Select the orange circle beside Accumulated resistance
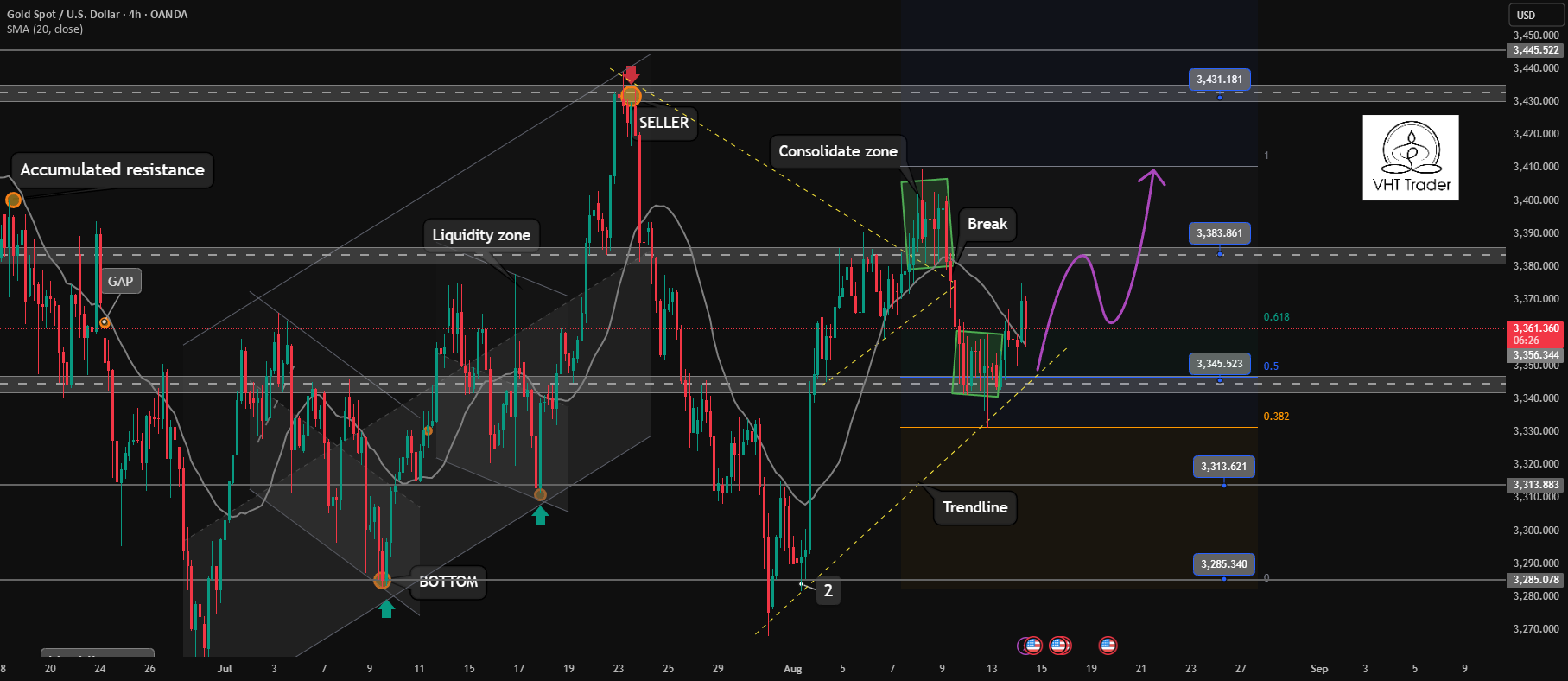The height and width of the screenshot is (681, 1568). [x=13, y=200]
